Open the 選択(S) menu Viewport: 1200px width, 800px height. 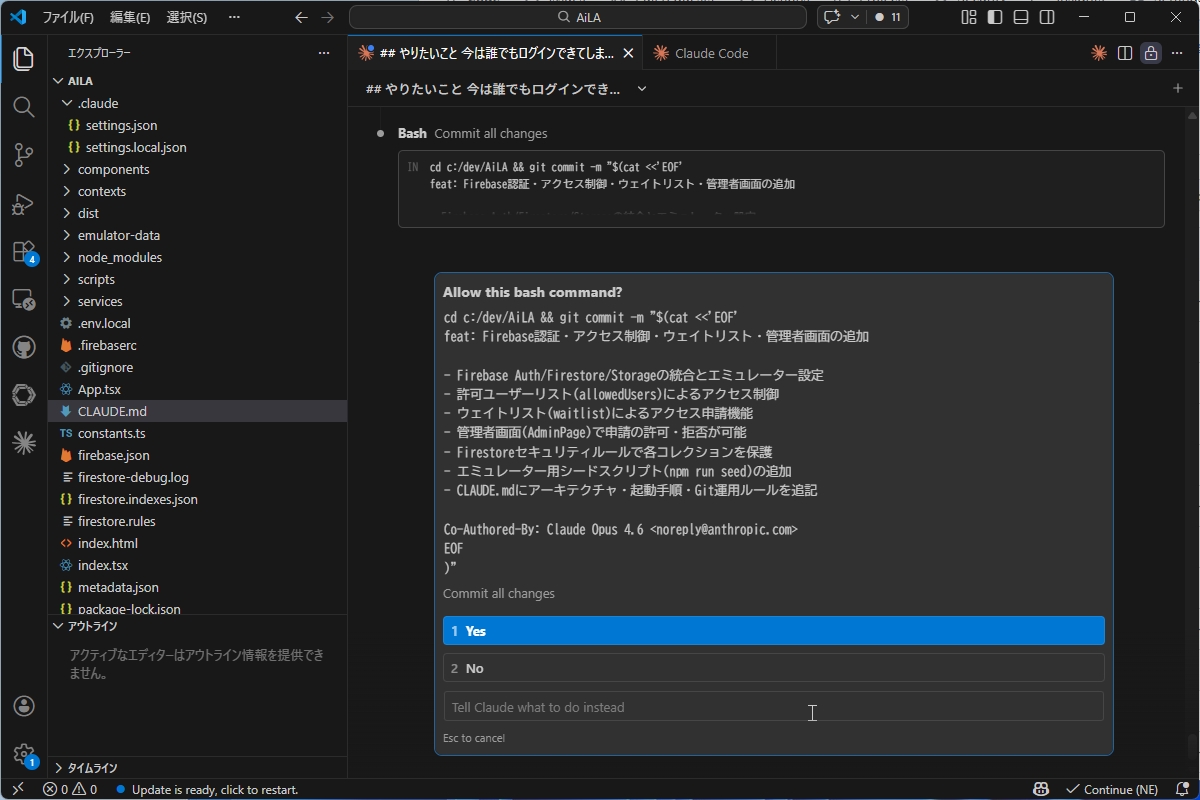tap(186, 17)
